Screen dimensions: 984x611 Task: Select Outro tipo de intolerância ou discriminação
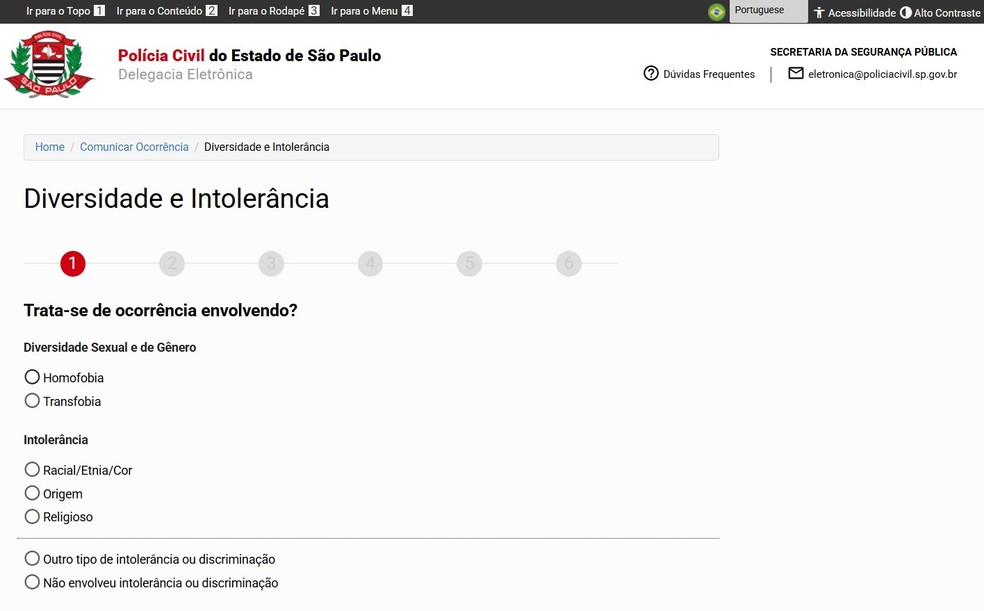tap(32, 558)
